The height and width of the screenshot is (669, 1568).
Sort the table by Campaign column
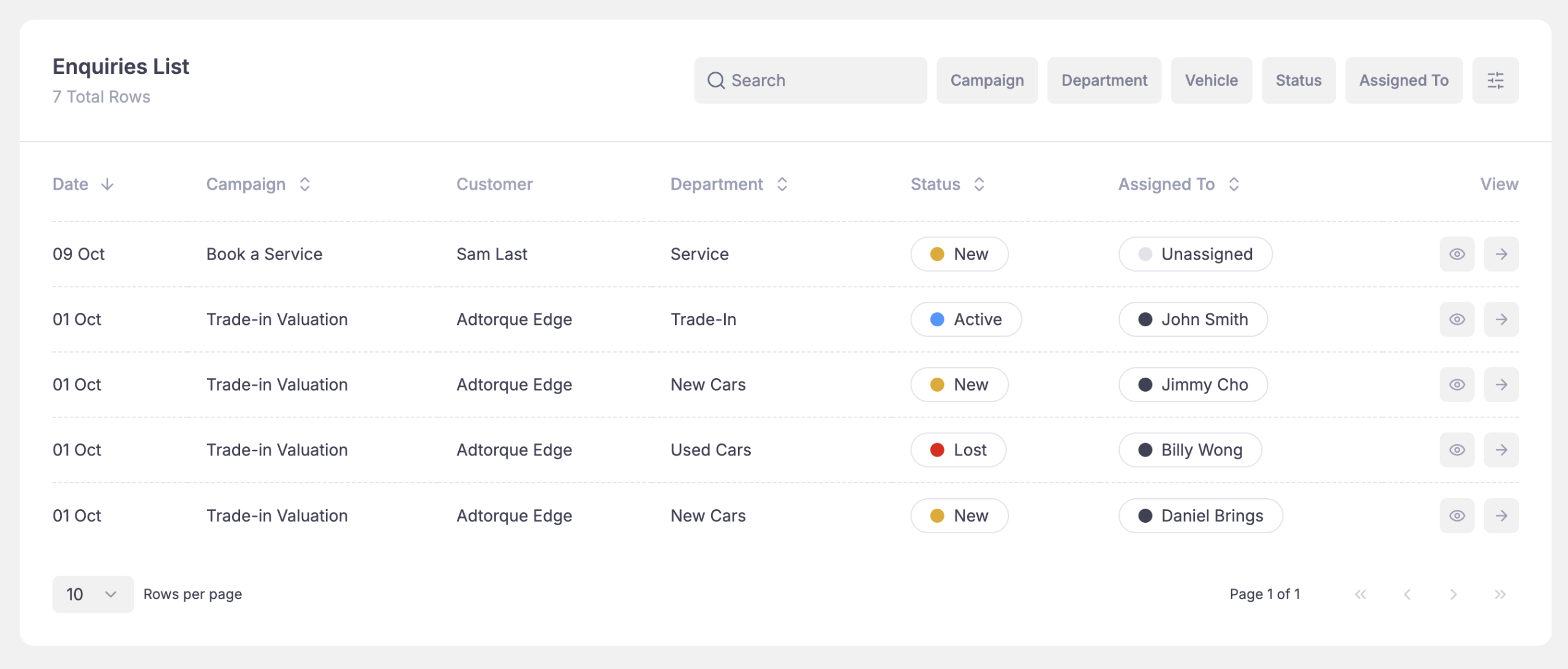click(304, 184)
